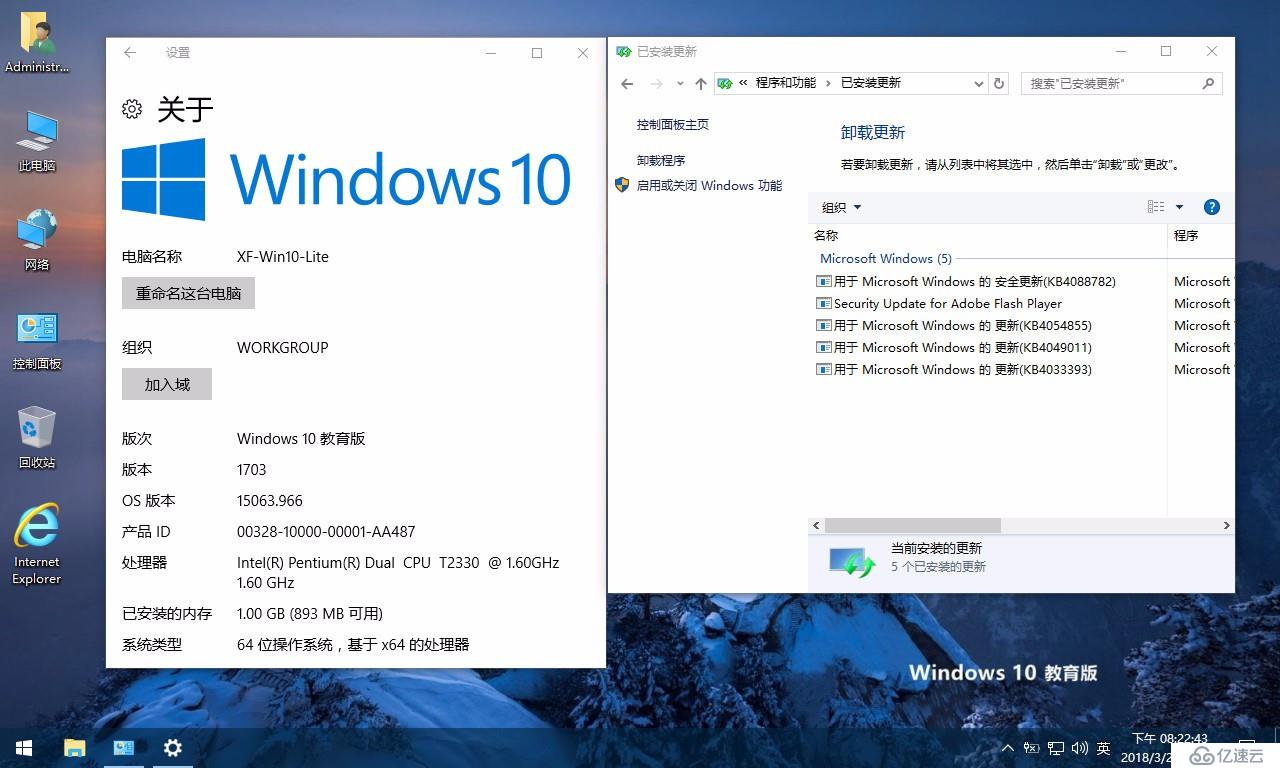Click 程序和功能 in the address breadcrumb

(786, 83)
